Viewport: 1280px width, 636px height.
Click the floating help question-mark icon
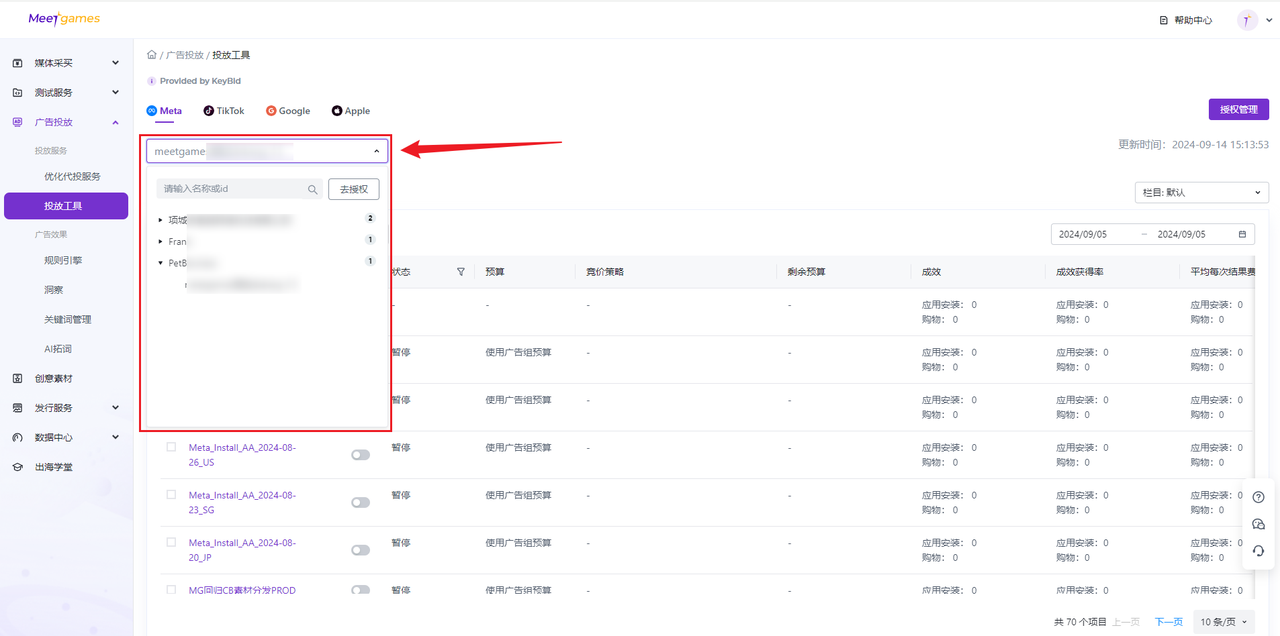[x=1258, y=497]
